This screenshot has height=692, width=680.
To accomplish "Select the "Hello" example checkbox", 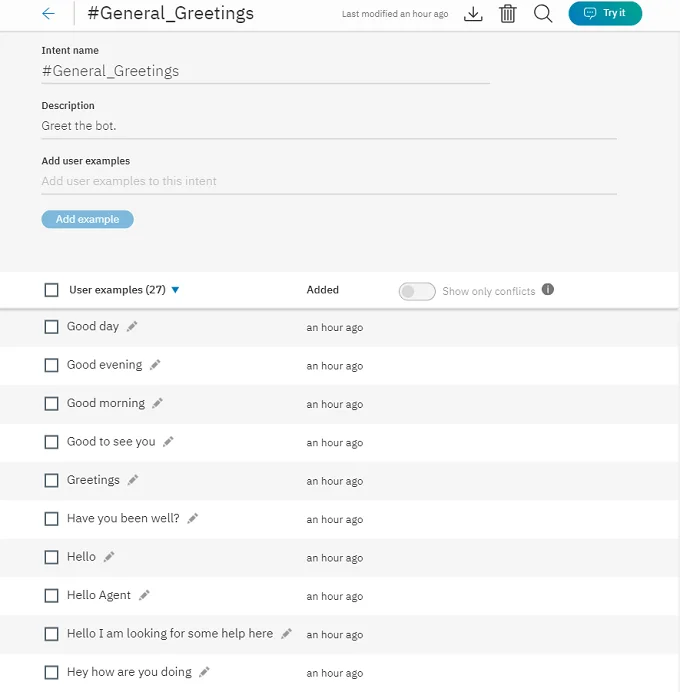I will [x=52, y=557].
